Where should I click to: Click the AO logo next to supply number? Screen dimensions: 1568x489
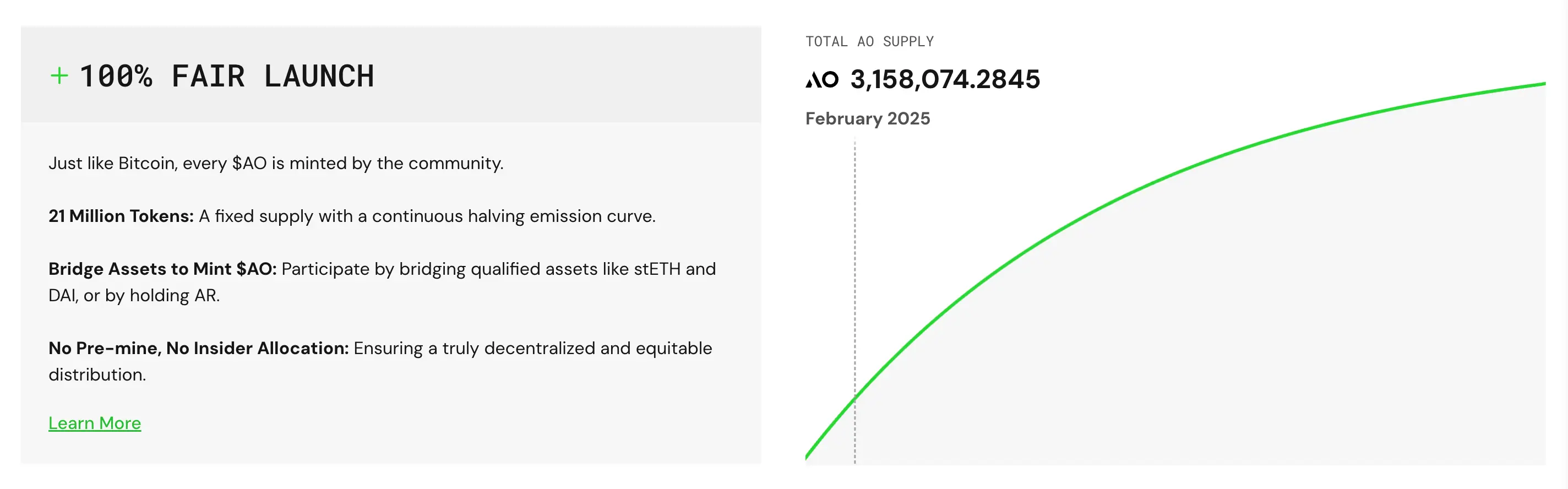(x=822, y=80)
